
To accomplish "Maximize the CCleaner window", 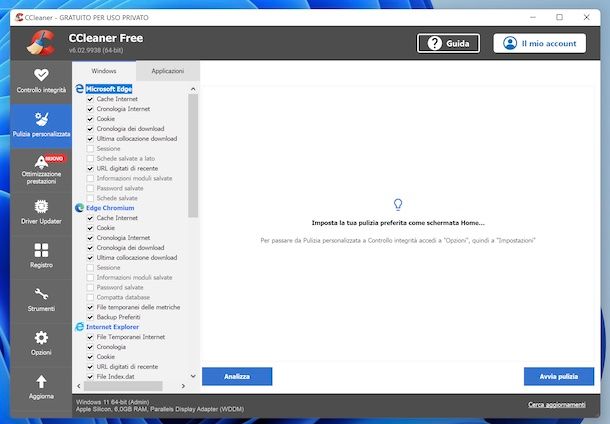I will click(559, 17).
